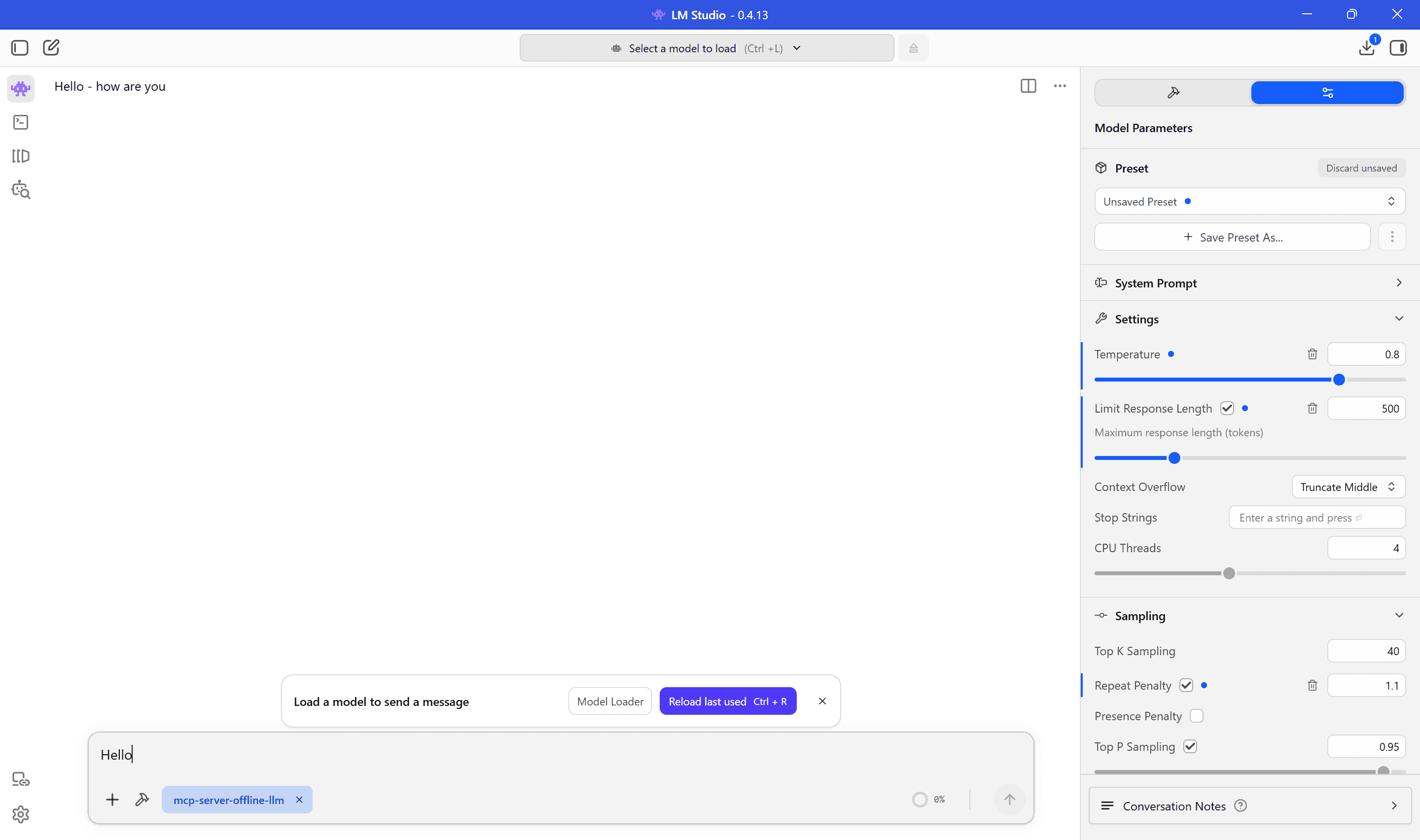1420x840 pixels.
Task: Open the Select a model to load dropdown
Action: [707, 48]
